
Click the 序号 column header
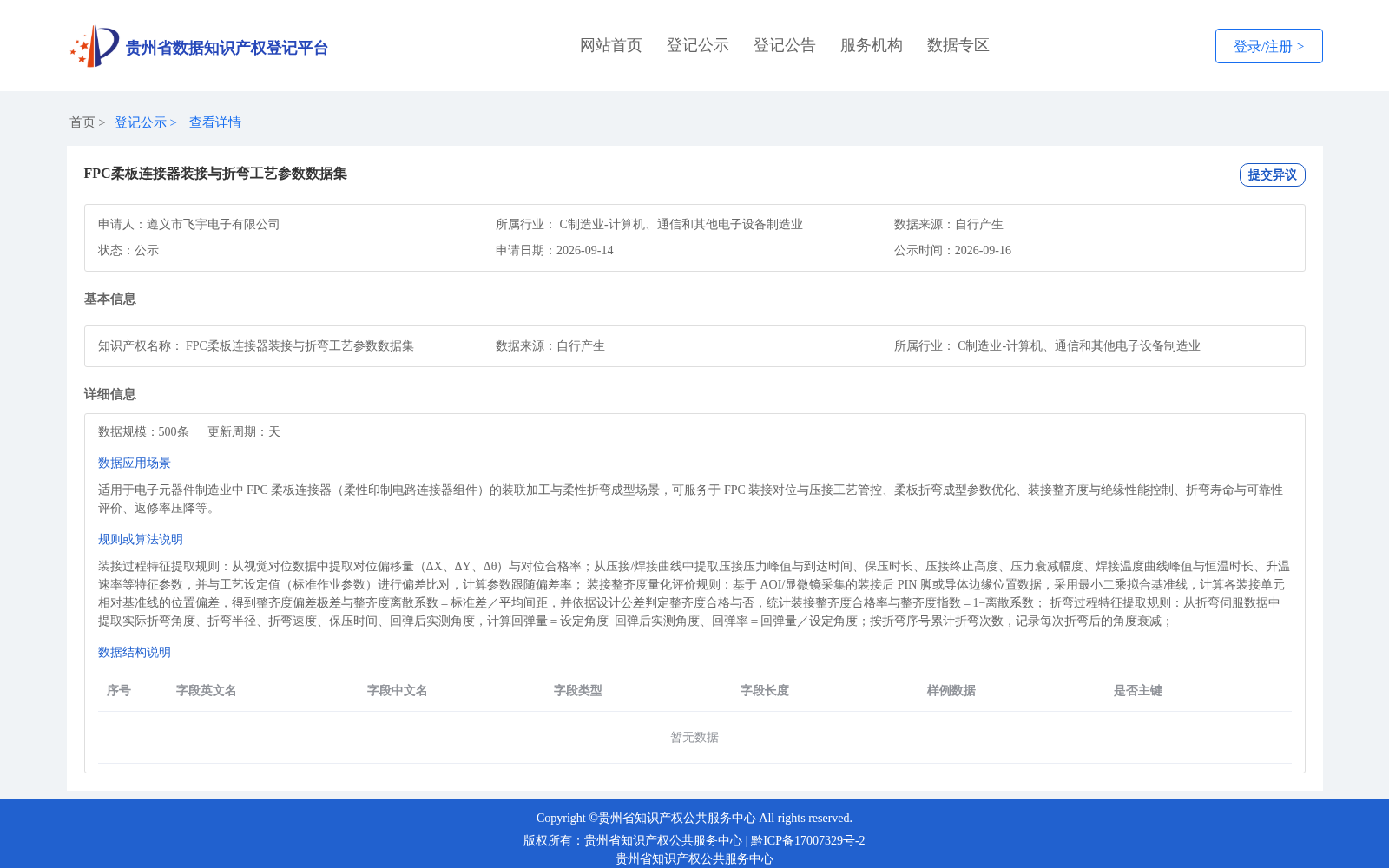tap(119, 690)
